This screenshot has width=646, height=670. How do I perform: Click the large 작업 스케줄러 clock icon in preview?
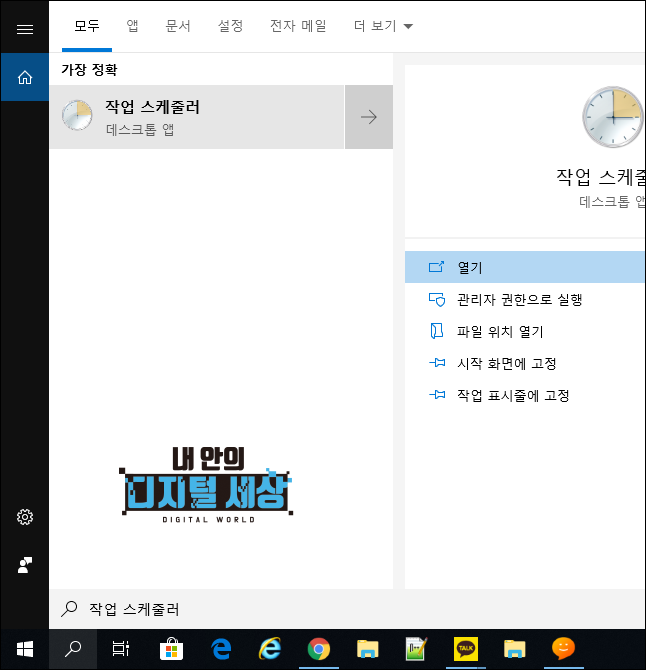[614, 117]
